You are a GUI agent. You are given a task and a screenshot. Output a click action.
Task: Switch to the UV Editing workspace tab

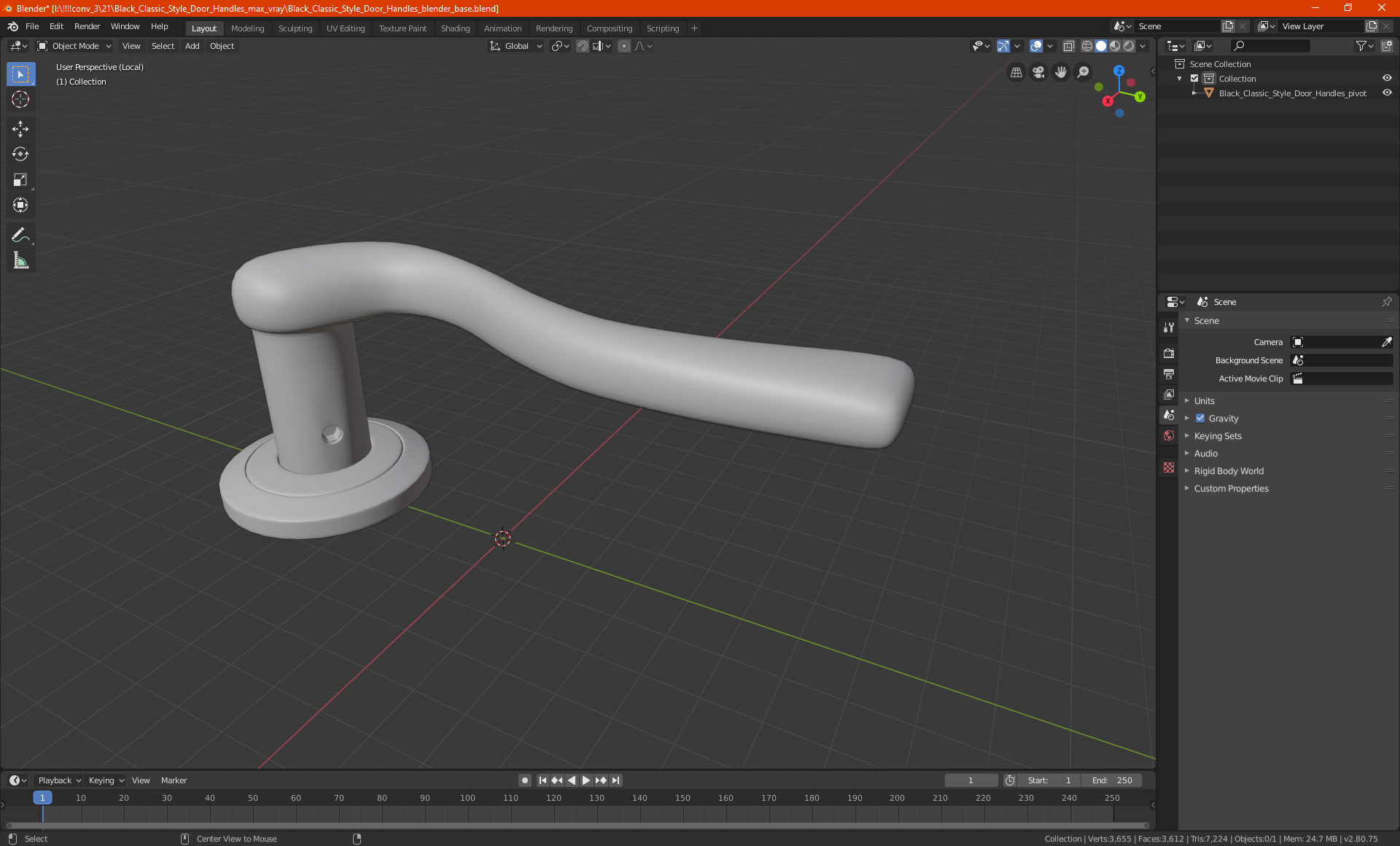tap(346, 28)
